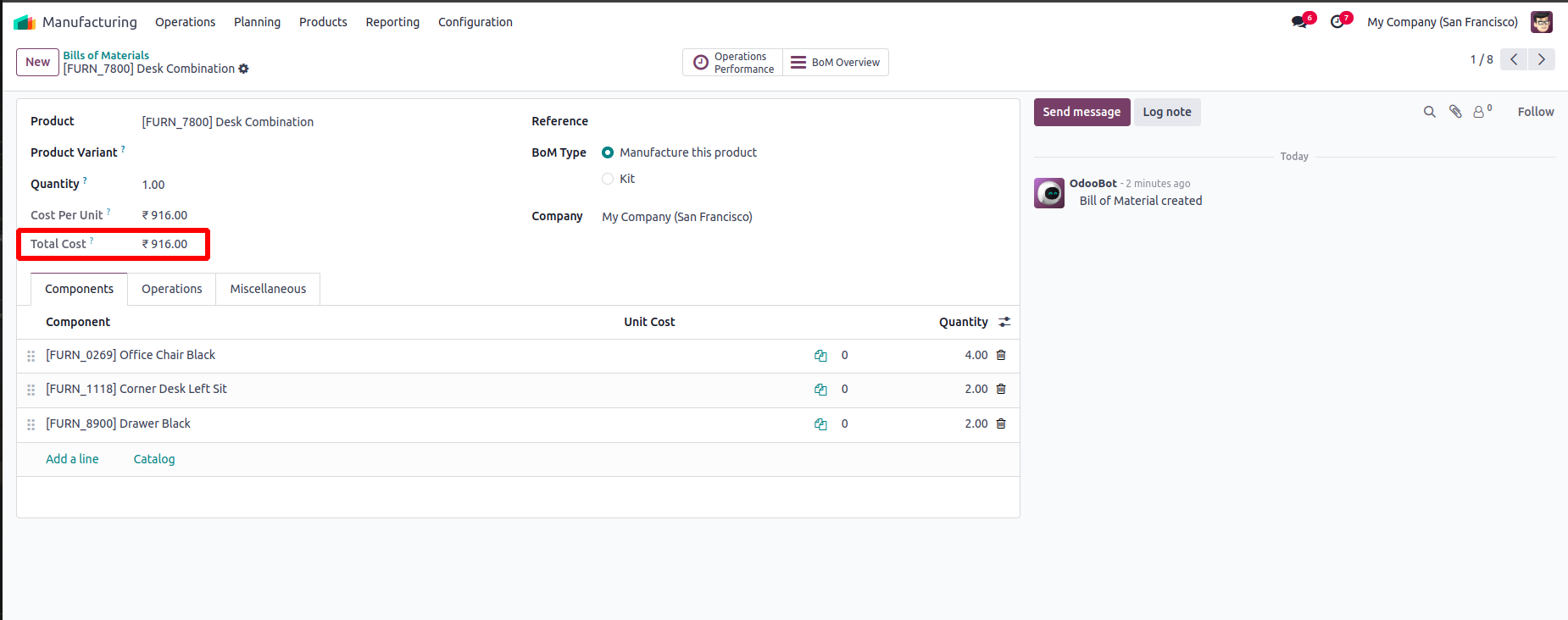Viewport: 1568px width, 620px height.
Task: Select Manufacture this product radio button
Action: tap(608, 152)
